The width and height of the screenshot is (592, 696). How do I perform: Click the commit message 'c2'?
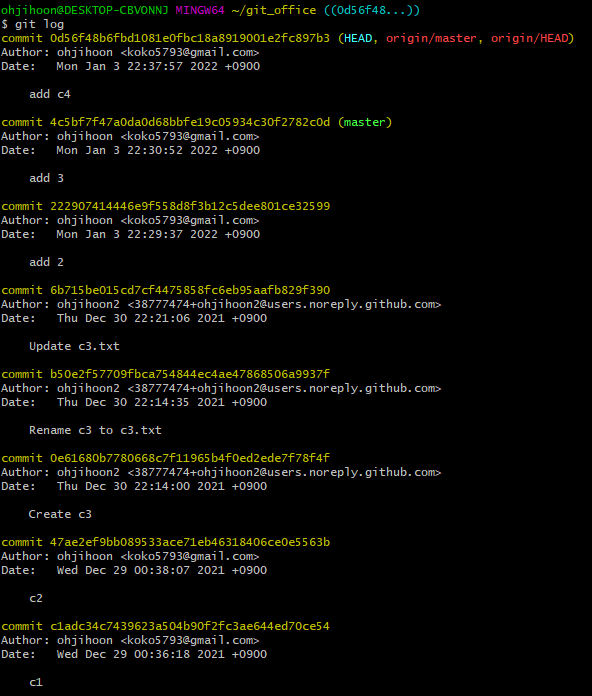click(36, 598)
